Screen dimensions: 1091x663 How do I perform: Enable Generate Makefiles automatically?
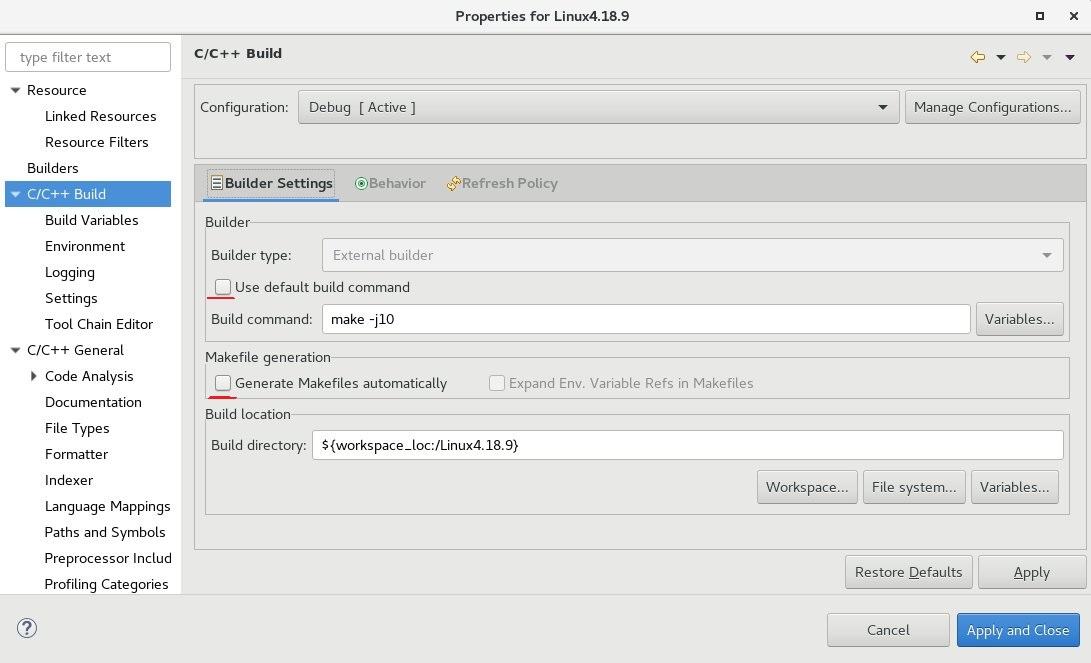[x=222, y=383]
